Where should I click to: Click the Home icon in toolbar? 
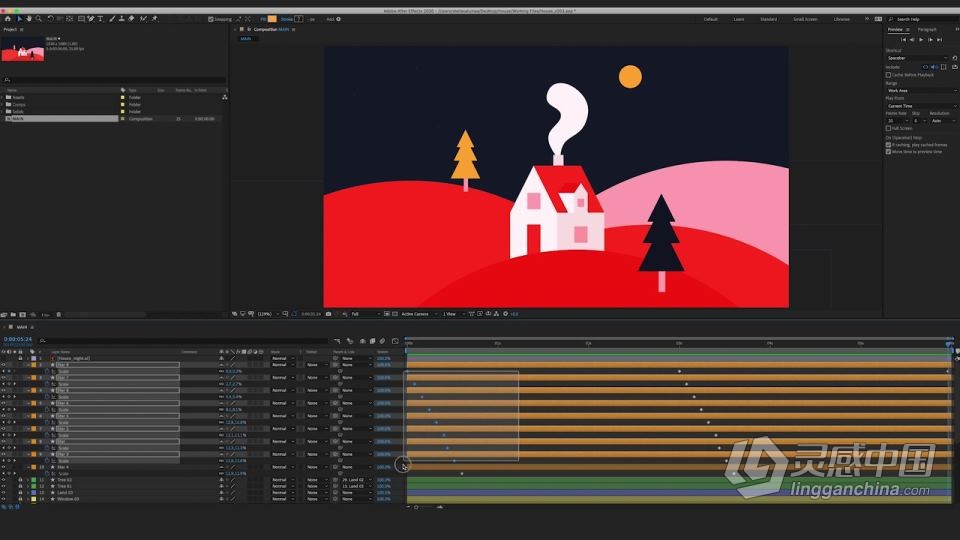(x=7, y=19)
